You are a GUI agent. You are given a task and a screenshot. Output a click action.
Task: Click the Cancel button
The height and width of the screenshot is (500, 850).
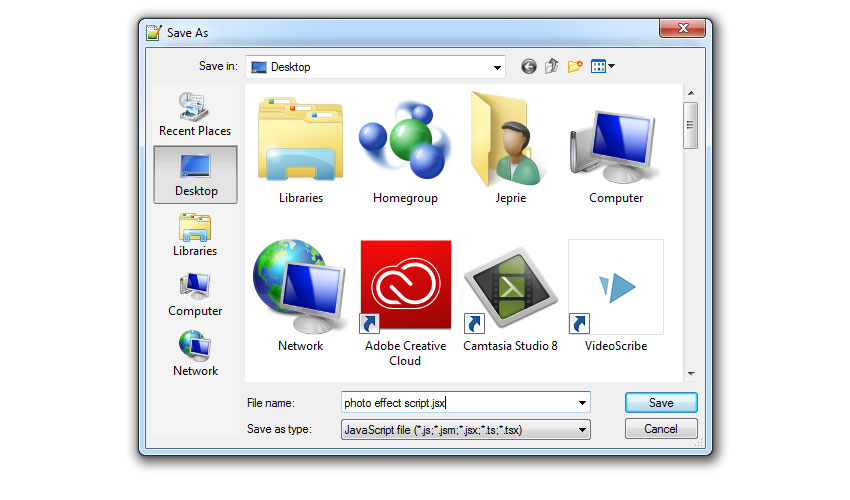[661, 429]
